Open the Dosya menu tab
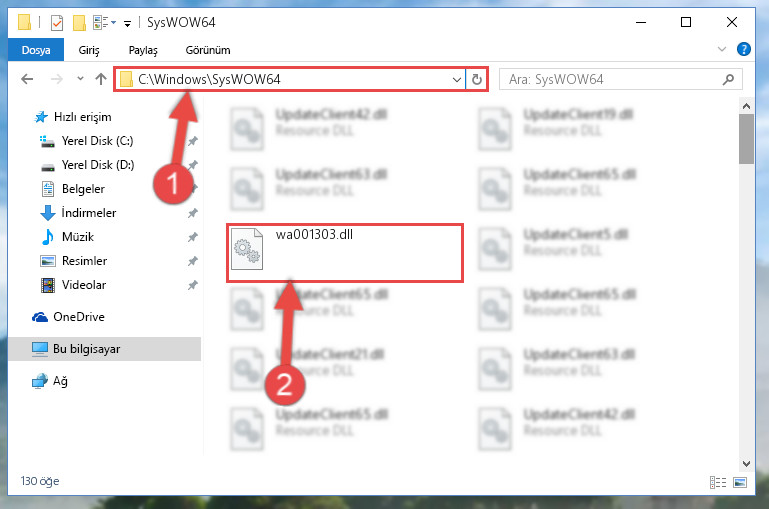 point(36,50)
